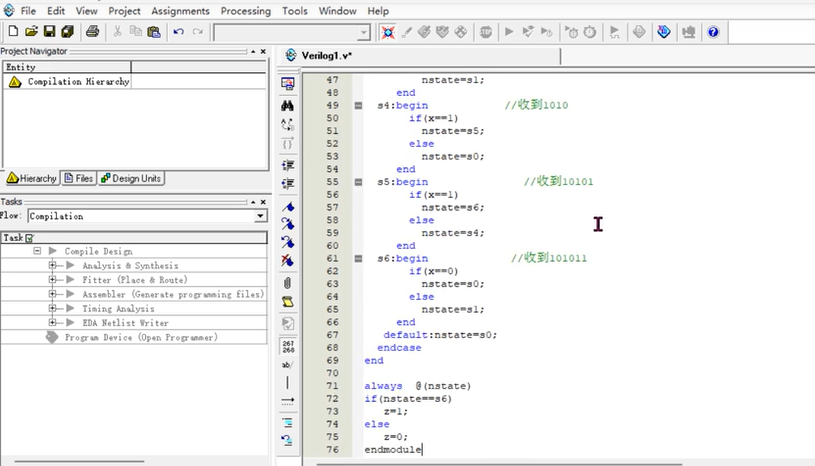
Task: Minimize the Project Navigator panel arrow
Action: tap(253, 51)
